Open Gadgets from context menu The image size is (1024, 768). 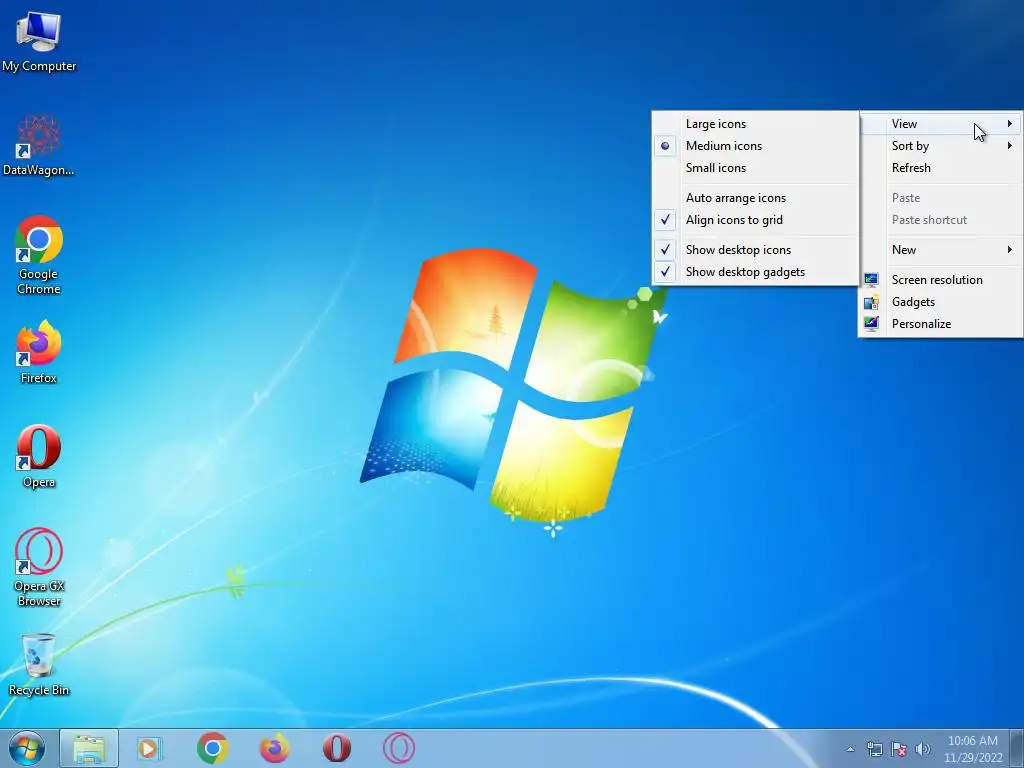click(x=940, y=302)
